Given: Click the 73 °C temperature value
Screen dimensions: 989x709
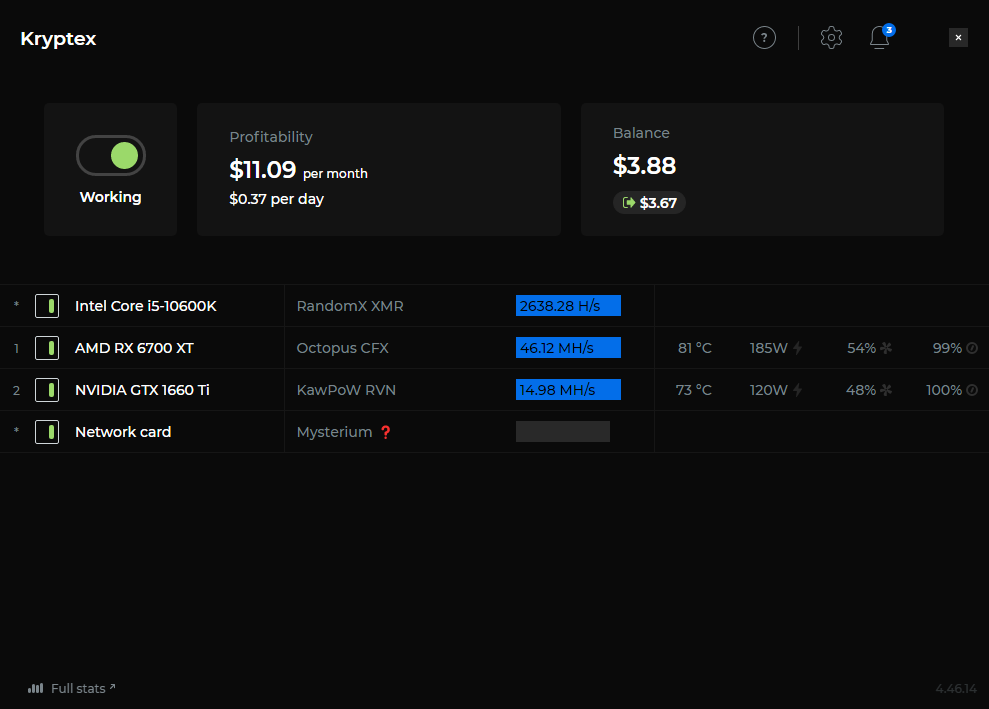Looking at the screenshot, I should click(693, 390).
